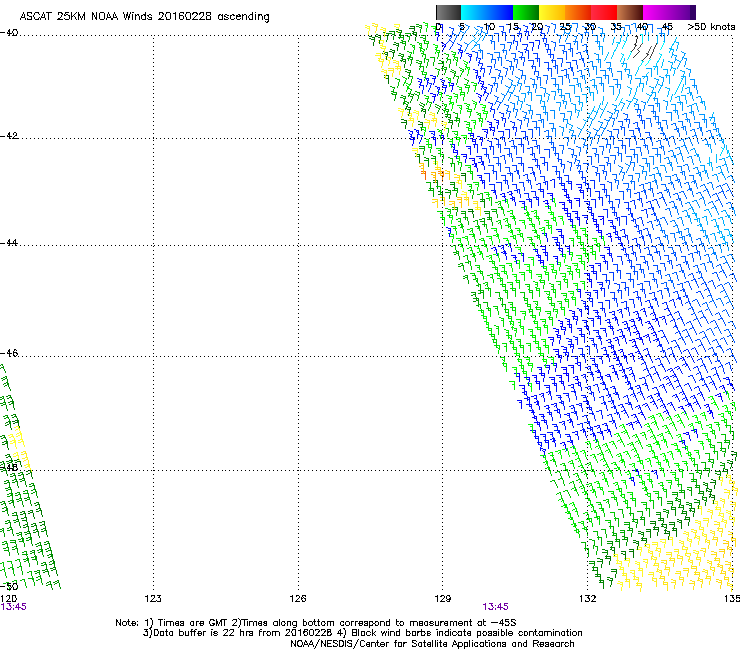Select the -46 latitude axis label
The image size is (740, 650).
pos(9,353)
